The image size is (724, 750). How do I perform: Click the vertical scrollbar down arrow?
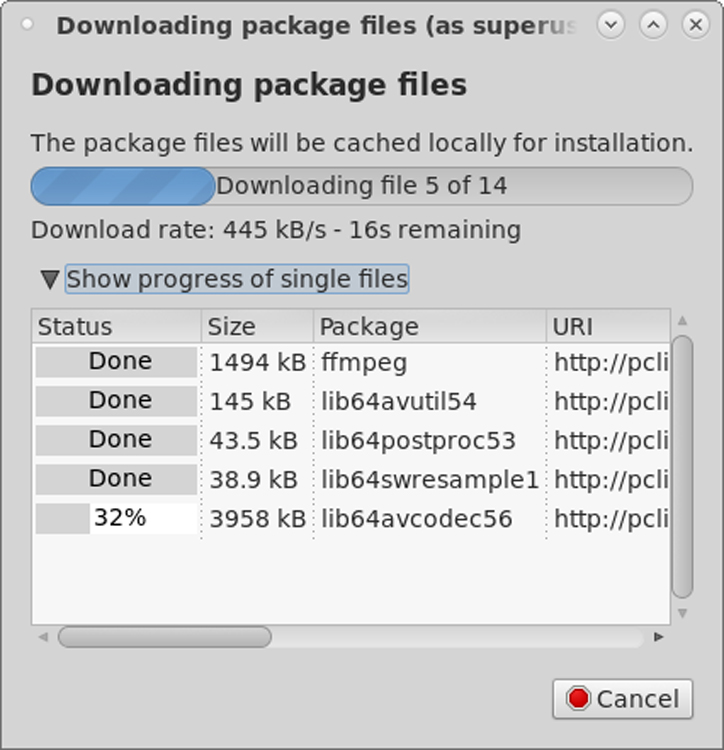pyautogui.click(x=682, y=613)
